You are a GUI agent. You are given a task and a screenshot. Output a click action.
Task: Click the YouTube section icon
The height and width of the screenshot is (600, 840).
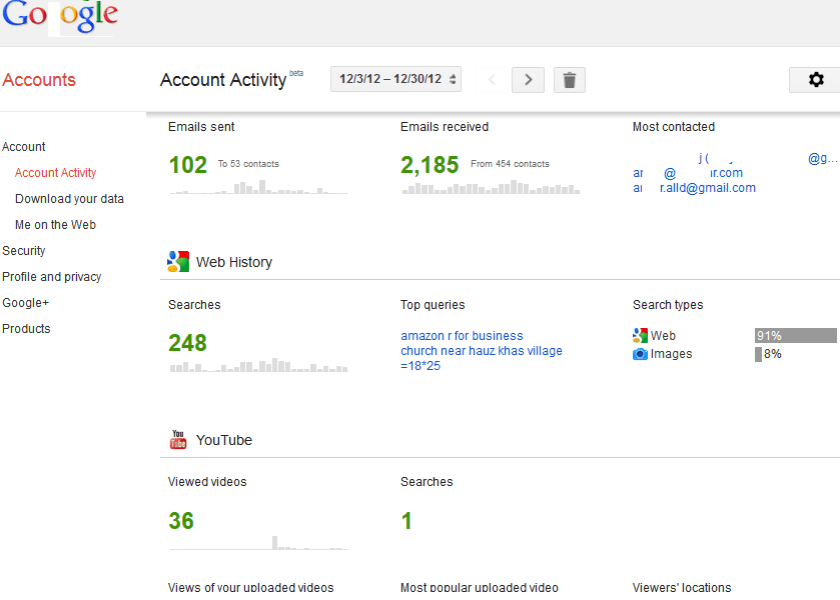coord(178,440)
